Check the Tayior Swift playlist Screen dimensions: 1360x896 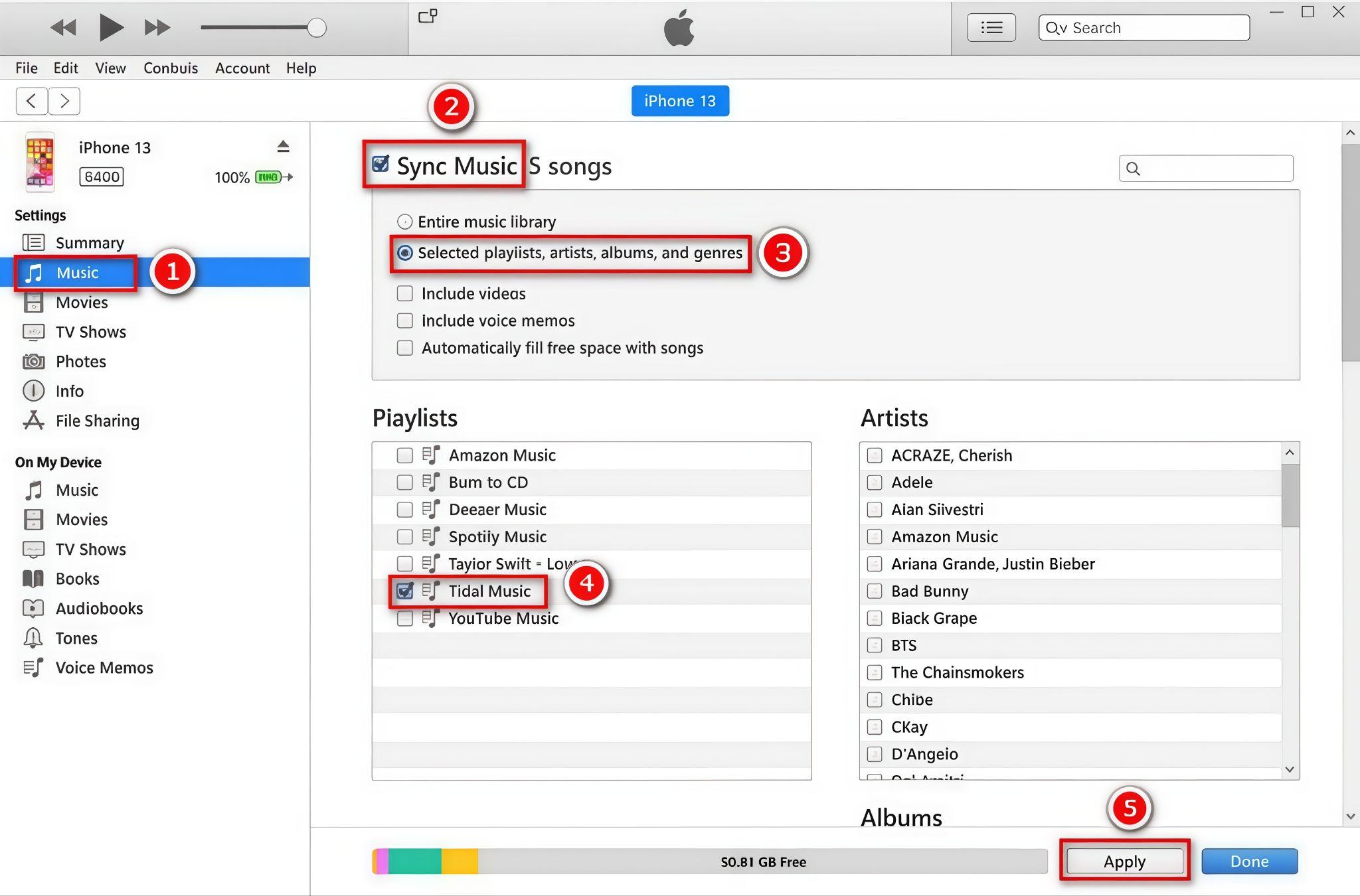404,564
